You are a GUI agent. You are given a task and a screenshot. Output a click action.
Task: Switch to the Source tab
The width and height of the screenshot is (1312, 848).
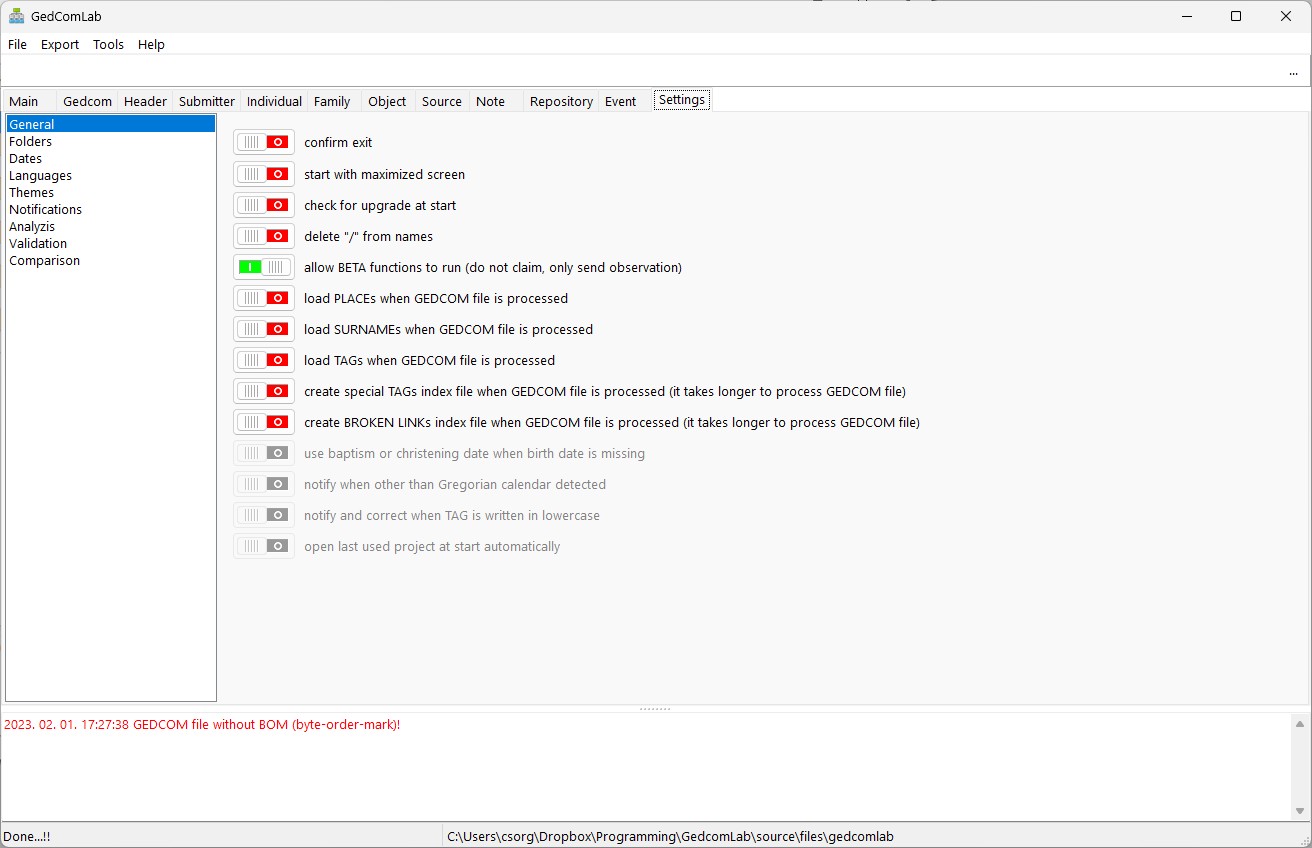442,101
